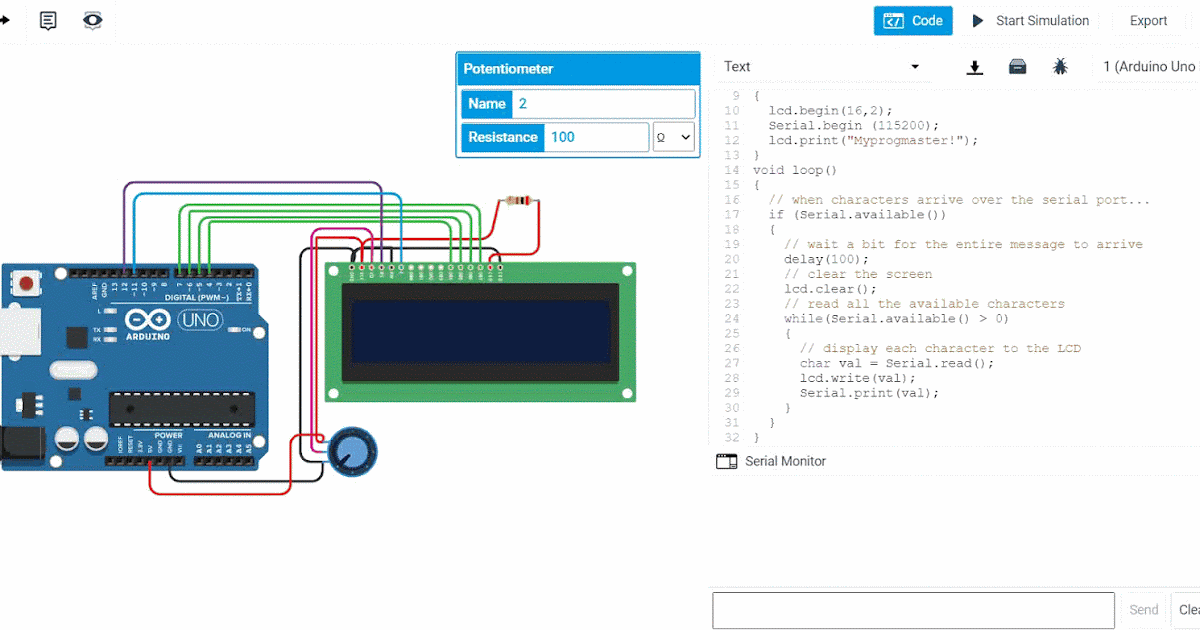Viewport: 1200px width, 630px height.
Task: Open the notes annotation tool
Action: coord(47,20)
